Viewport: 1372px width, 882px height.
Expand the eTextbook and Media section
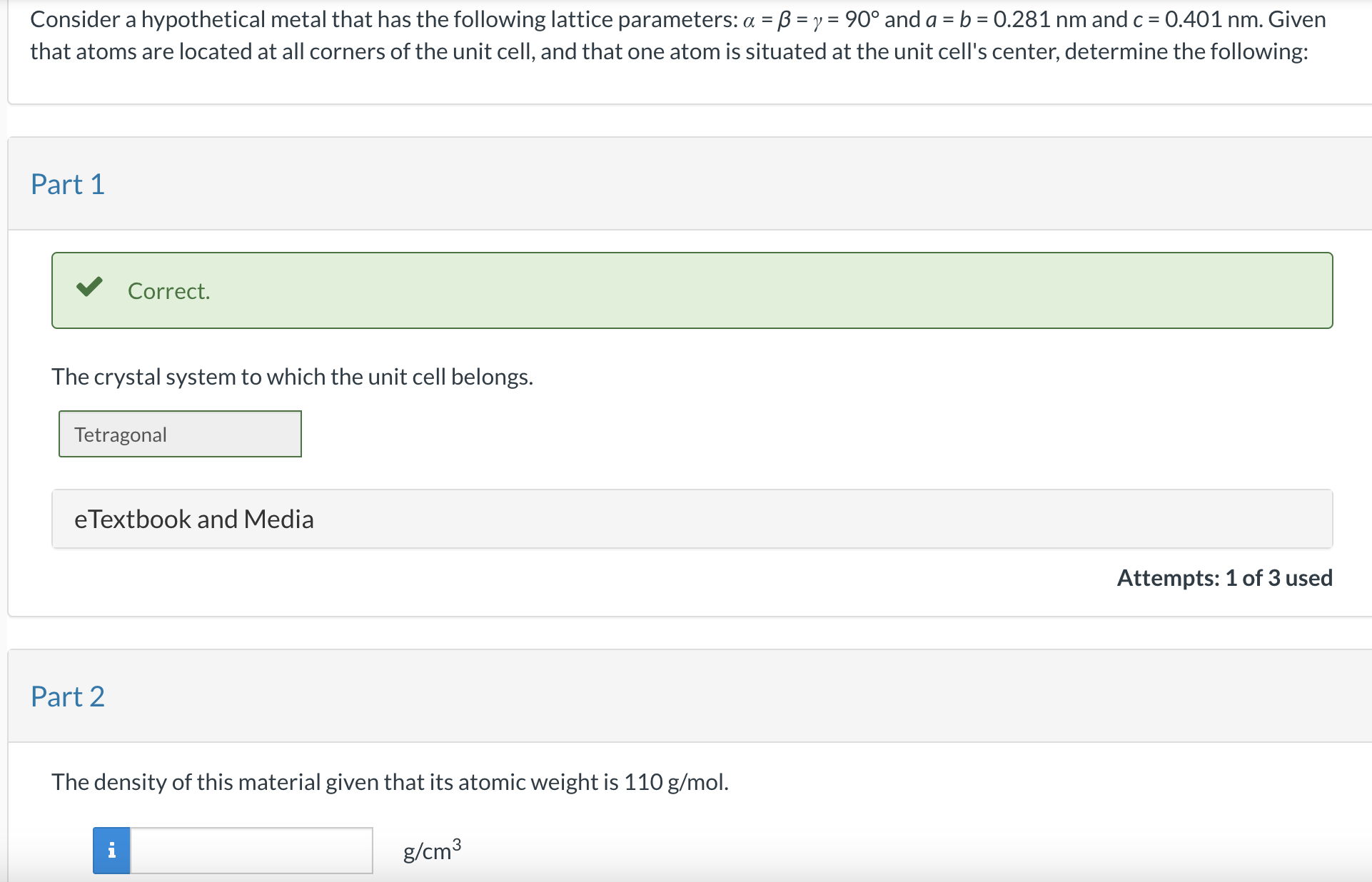tap(194, 519)
